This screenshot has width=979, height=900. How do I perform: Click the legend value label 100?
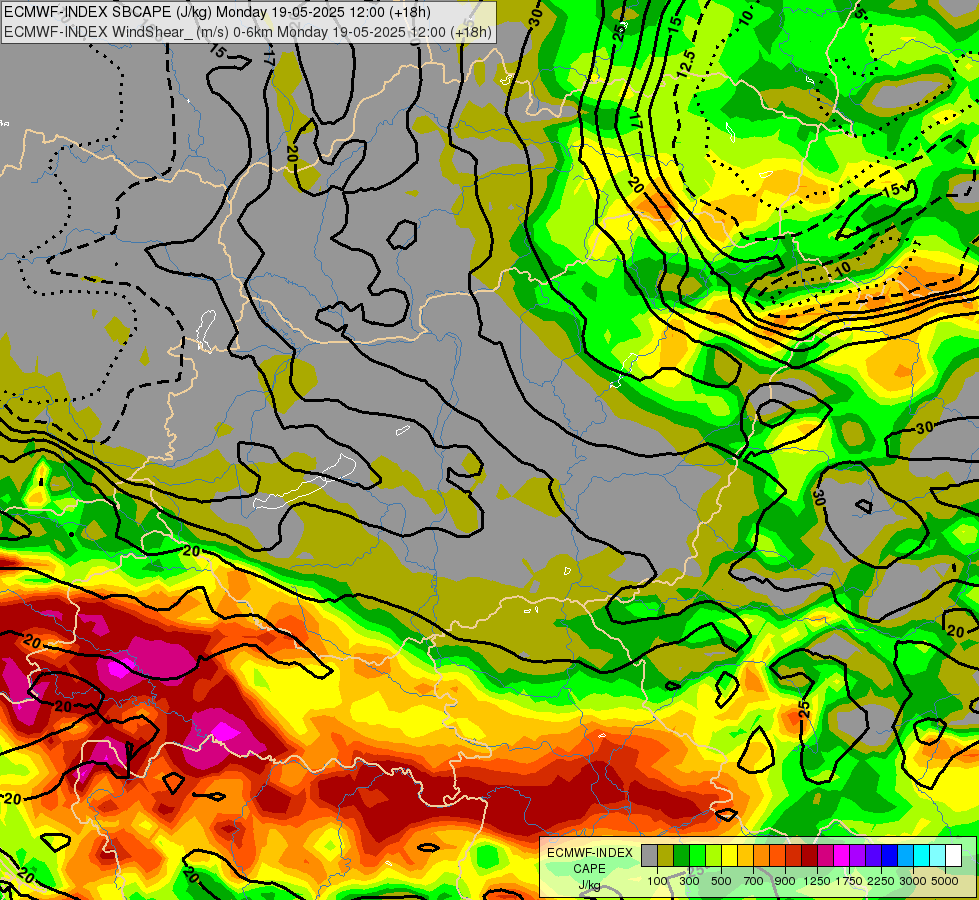point(657,881)
